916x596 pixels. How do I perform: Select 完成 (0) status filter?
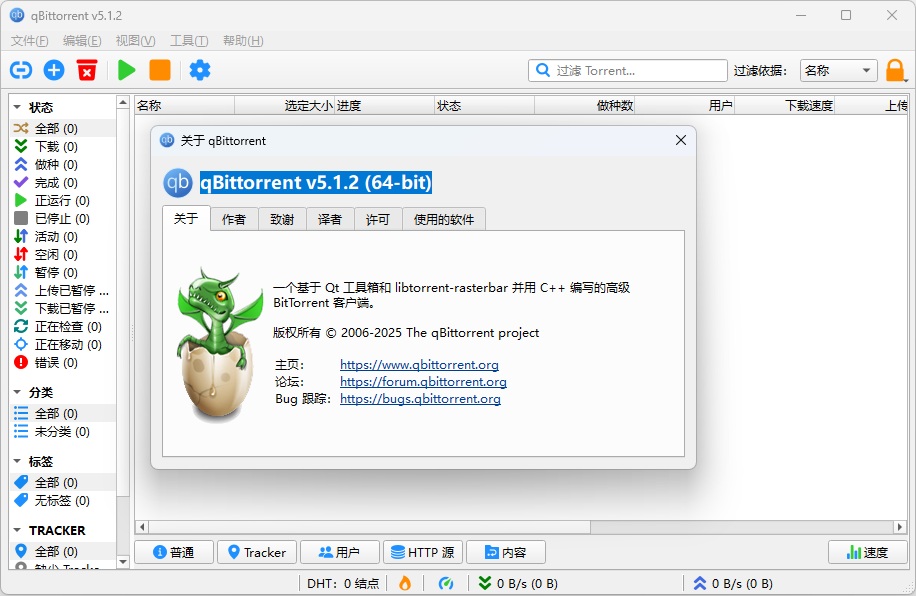pos(56,182)
